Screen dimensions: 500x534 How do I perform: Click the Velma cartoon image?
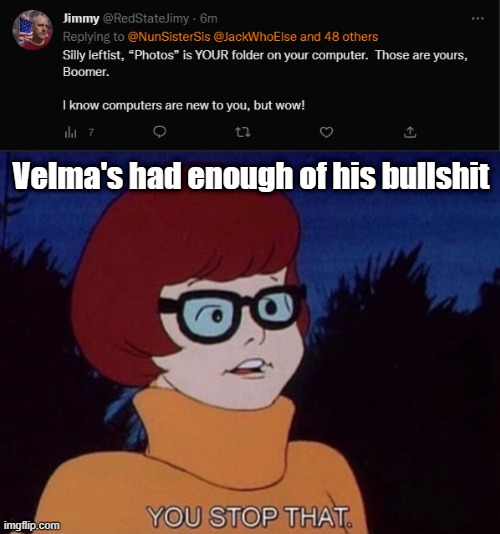tap(250, 342)
